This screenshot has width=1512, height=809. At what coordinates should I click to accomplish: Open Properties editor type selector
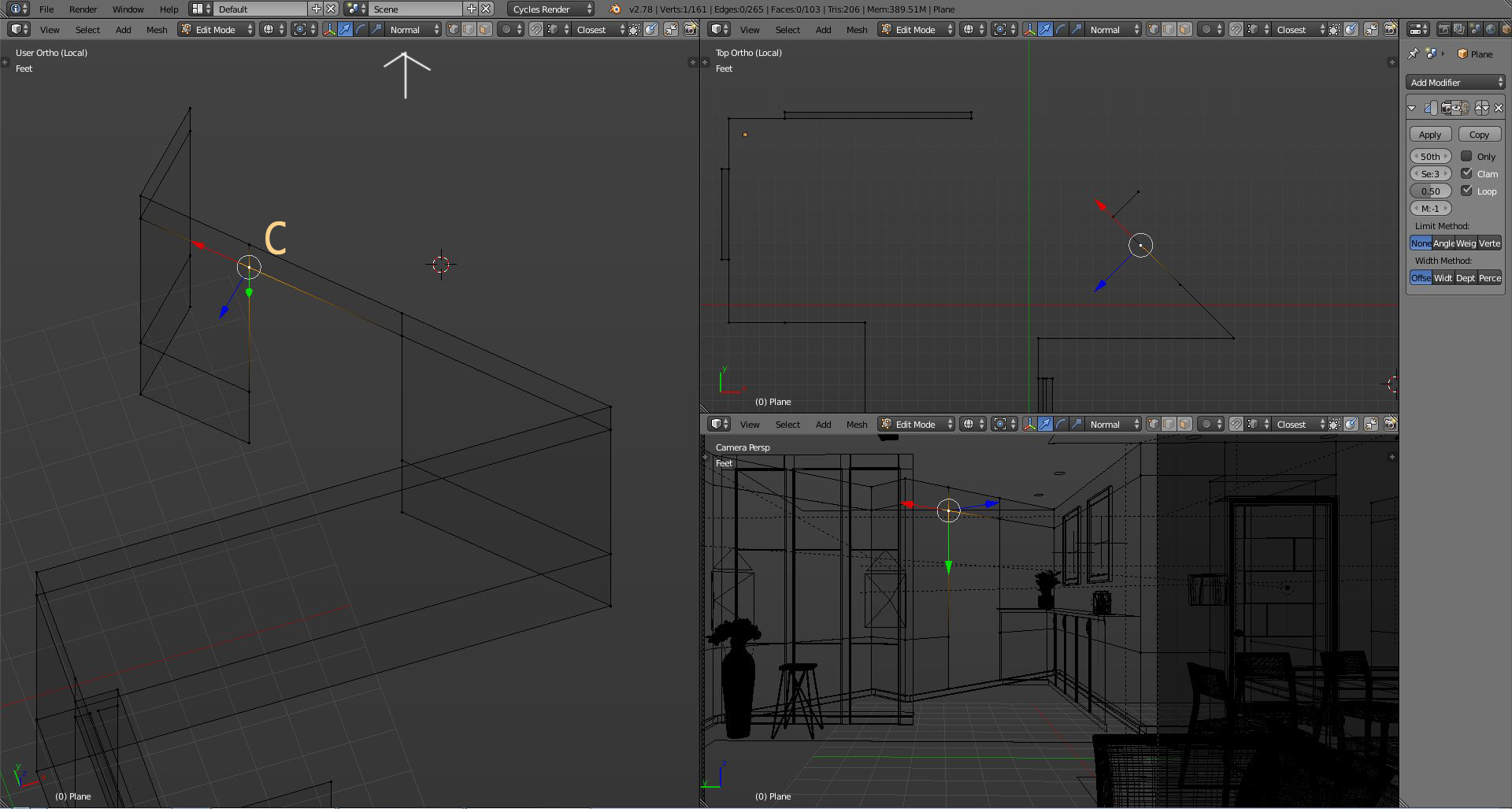click(1419, 29)
